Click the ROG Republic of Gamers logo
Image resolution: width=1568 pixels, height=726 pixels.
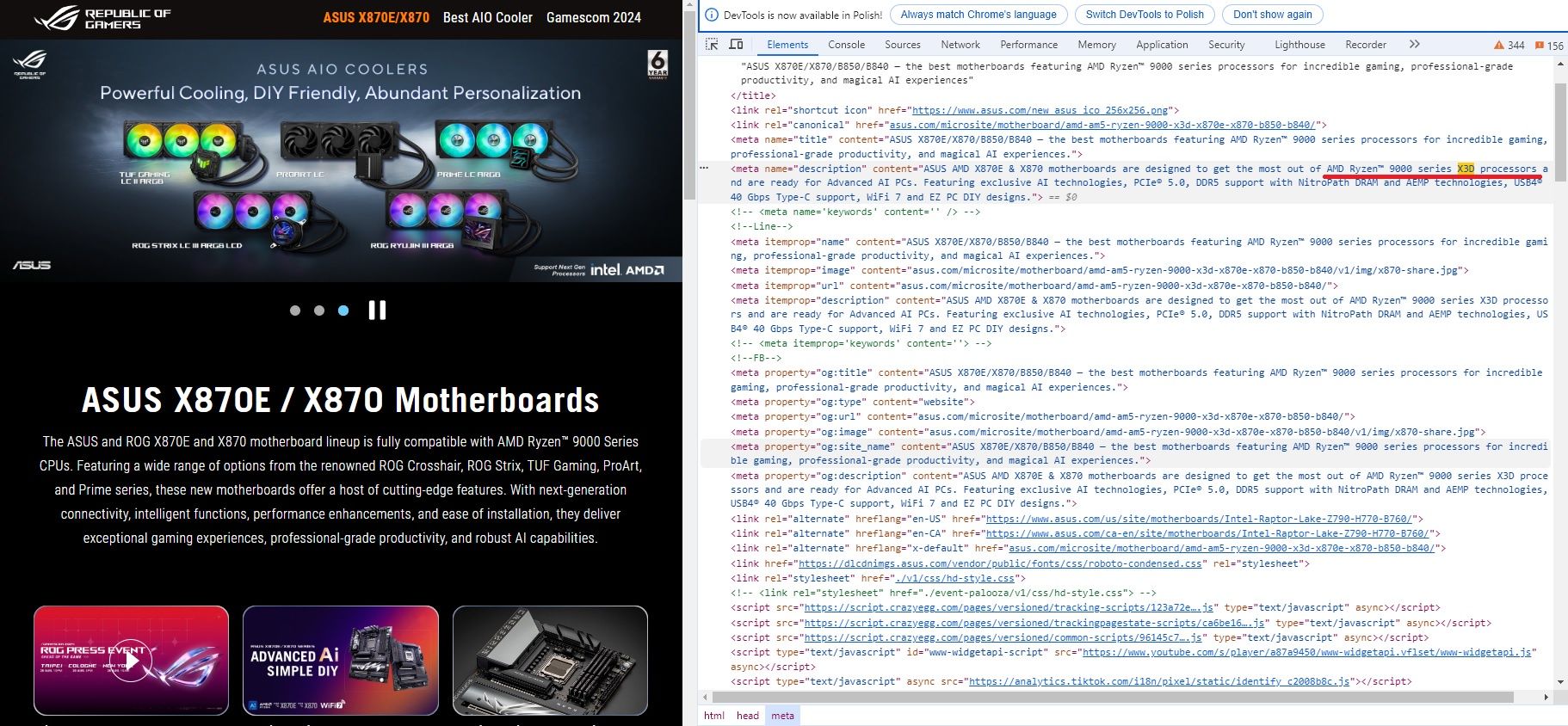click(102, 18)
